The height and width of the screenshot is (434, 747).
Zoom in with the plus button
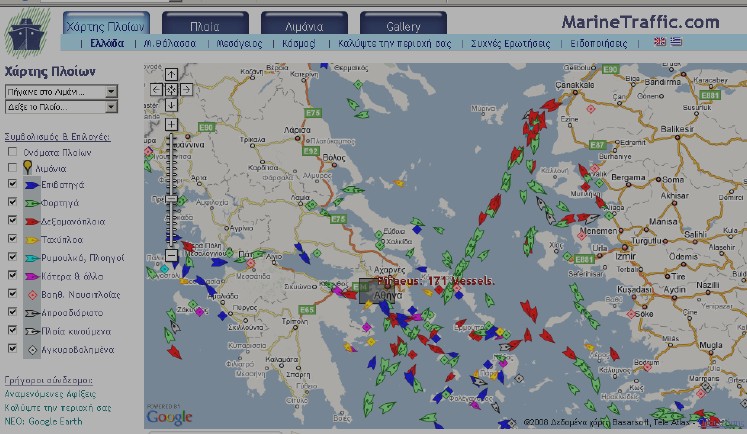coord(171,125)
